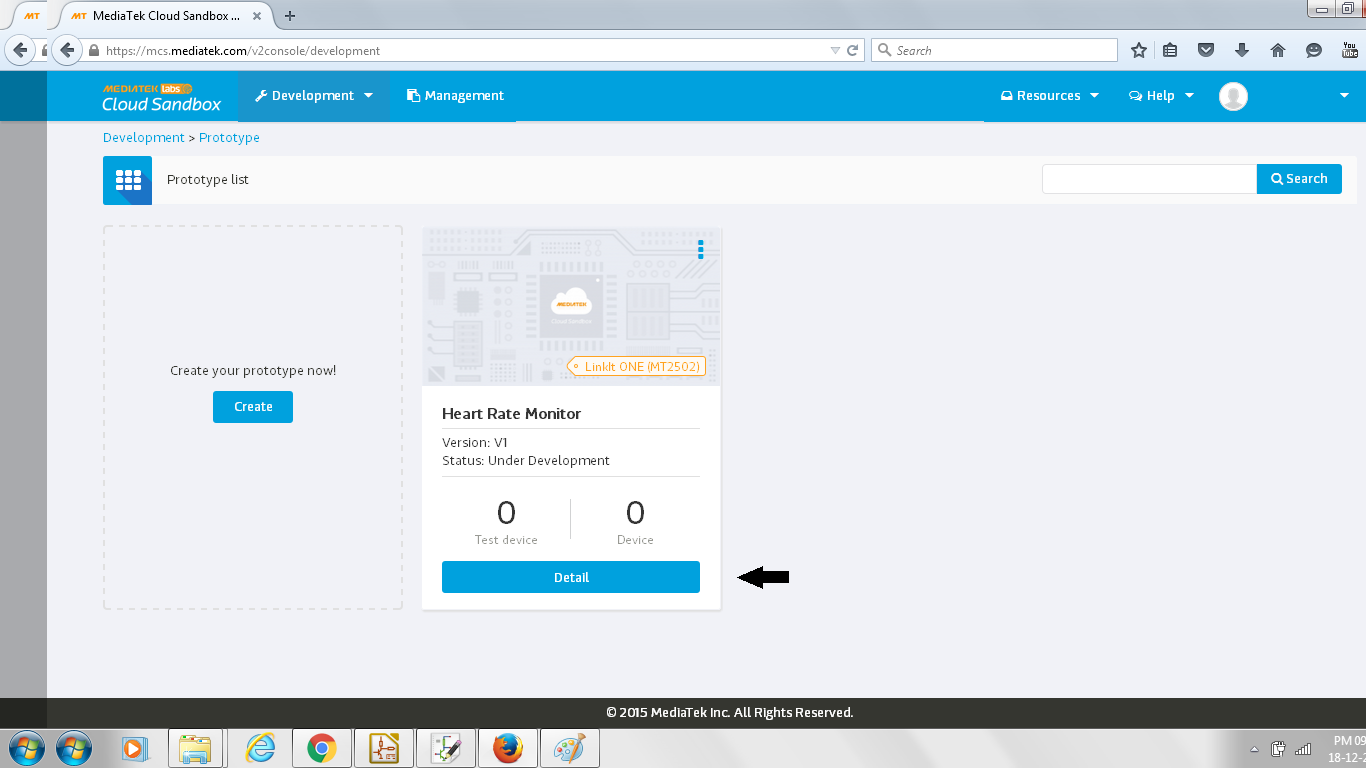Open the pen-and-paper drawing app in taskbar

coord(446,748)
